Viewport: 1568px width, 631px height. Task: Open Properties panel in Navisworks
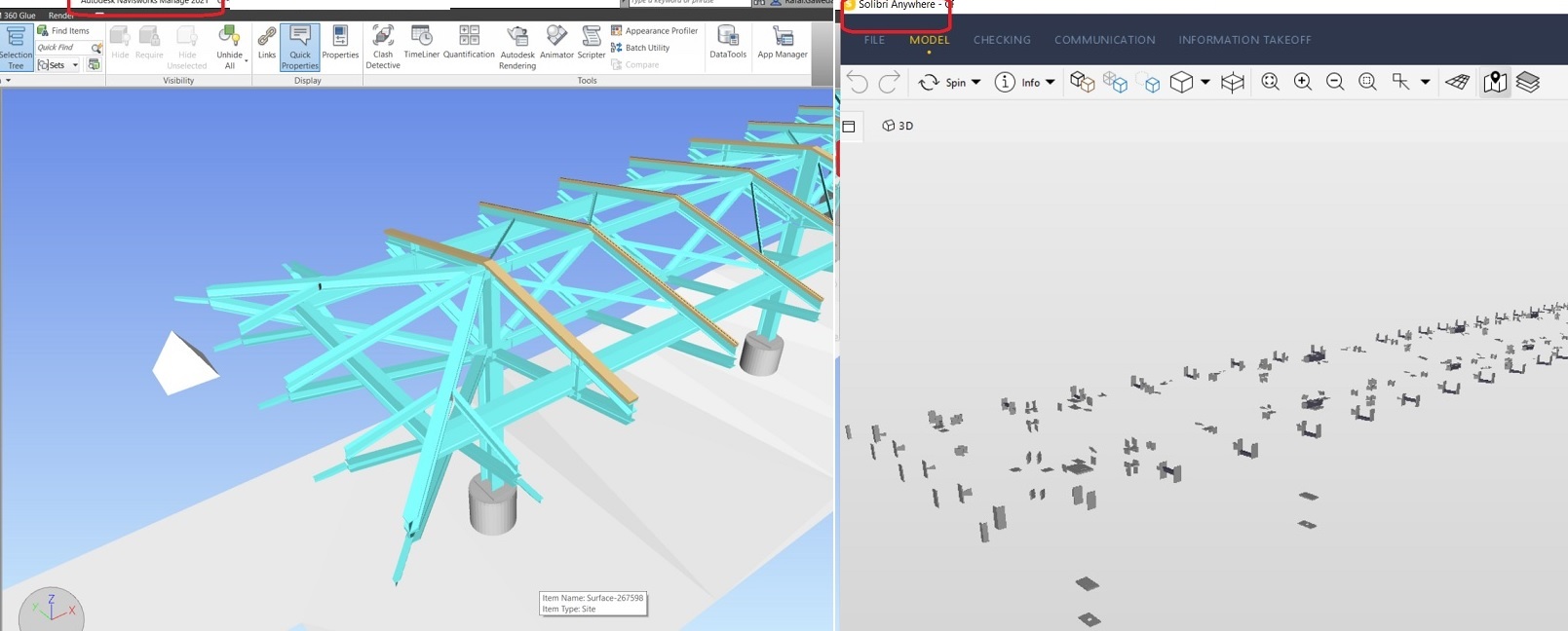[340, 44]
